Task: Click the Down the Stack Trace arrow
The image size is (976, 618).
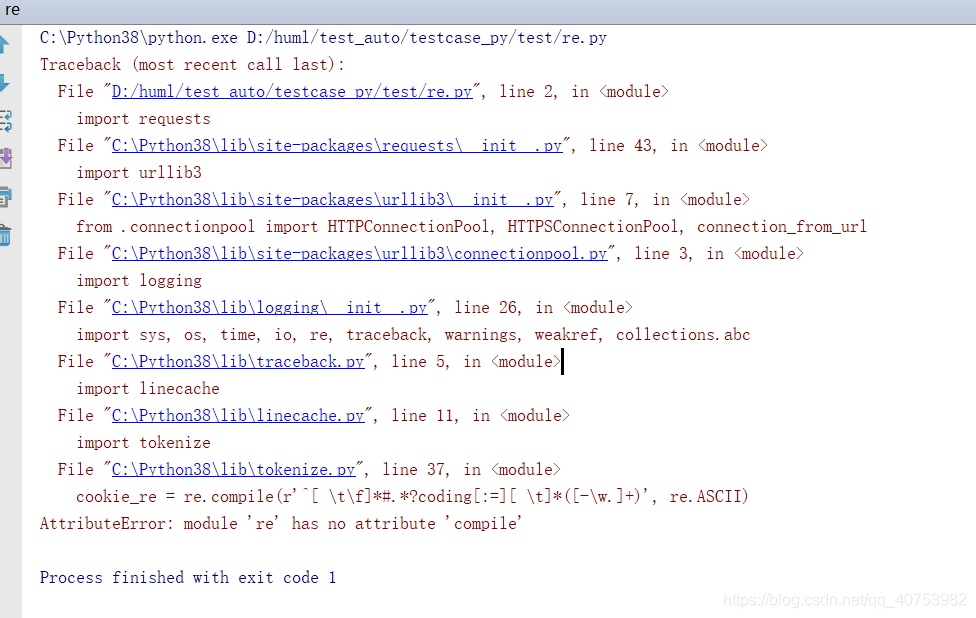Action: tap(4, 83)
